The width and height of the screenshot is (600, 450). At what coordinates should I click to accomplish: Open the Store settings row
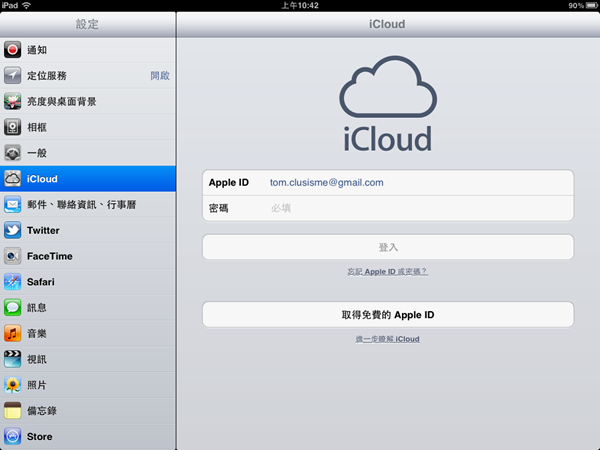pyautogui.click(x=88, y=436)
